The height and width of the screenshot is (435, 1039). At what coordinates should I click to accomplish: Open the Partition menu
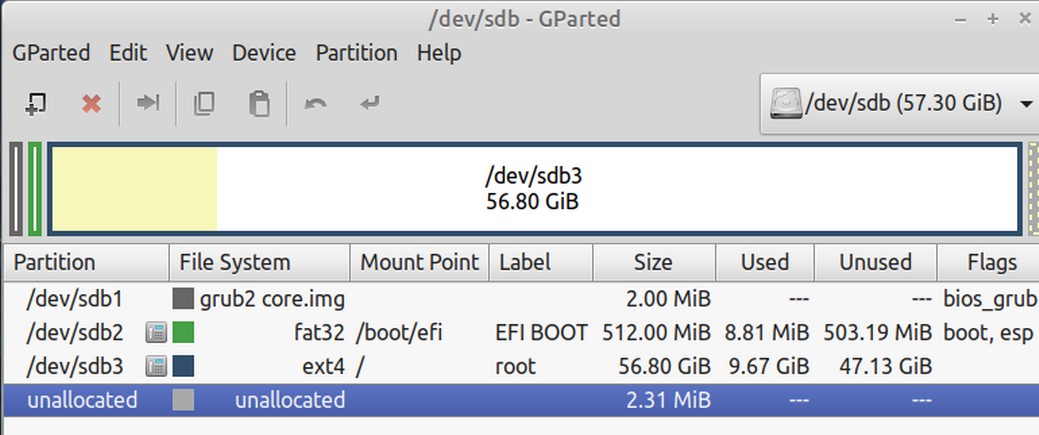point(356,53)
